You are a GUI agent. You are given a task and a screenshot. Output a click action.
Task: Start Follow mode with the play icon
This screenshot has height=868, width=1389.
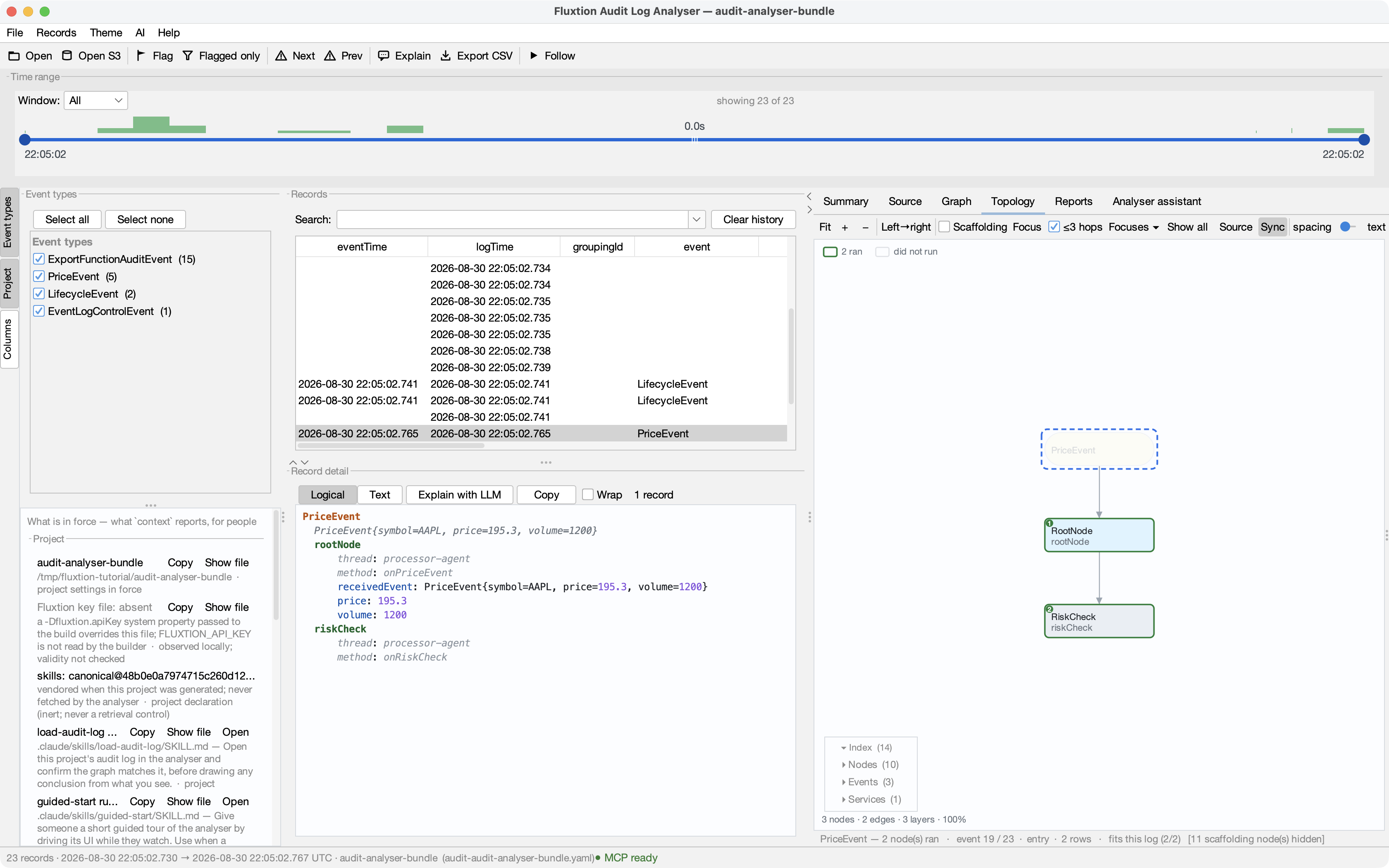tap(534, 56)
